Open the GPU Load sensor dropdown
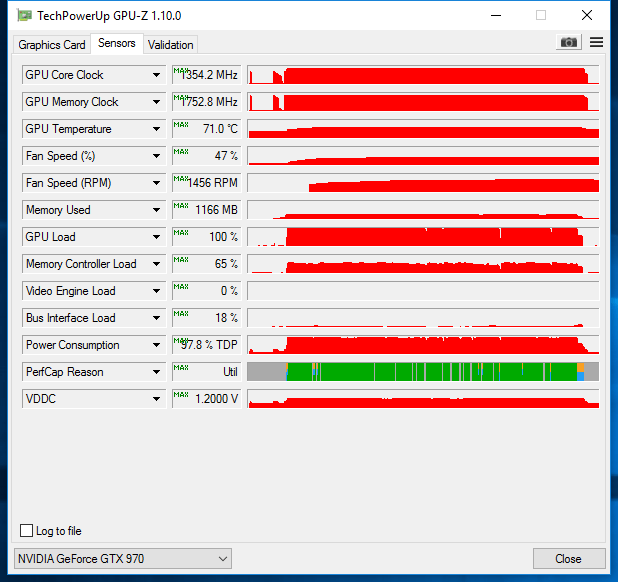 pyautogui.click(x=156, y=237)
